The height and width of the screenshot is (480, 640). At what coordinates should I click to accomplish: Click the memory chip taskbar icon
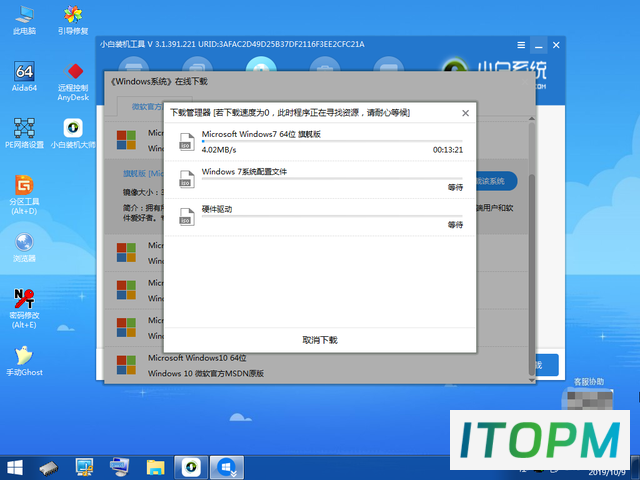49,468
